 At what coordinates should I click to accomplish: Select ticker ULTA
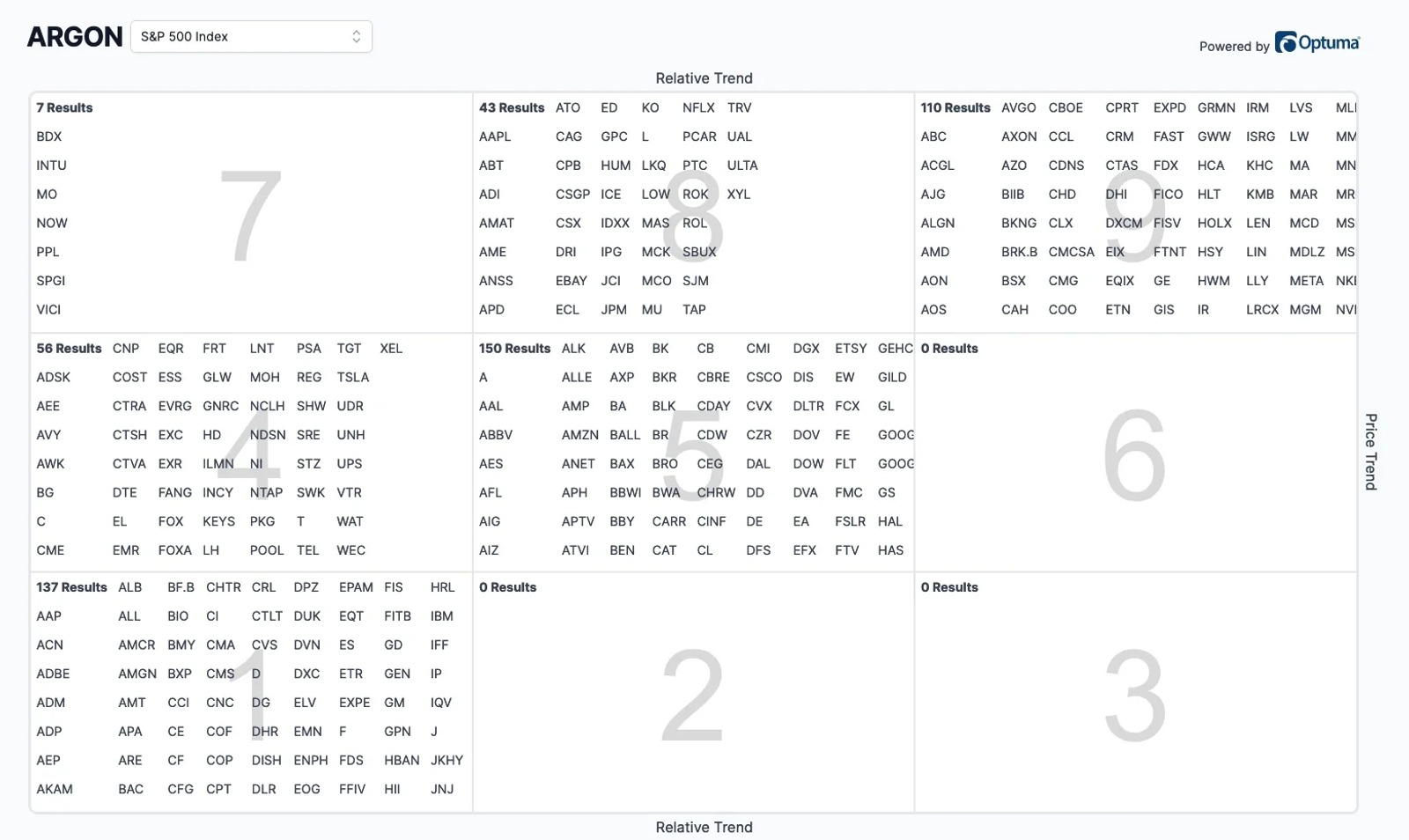[x=742, y=166]
